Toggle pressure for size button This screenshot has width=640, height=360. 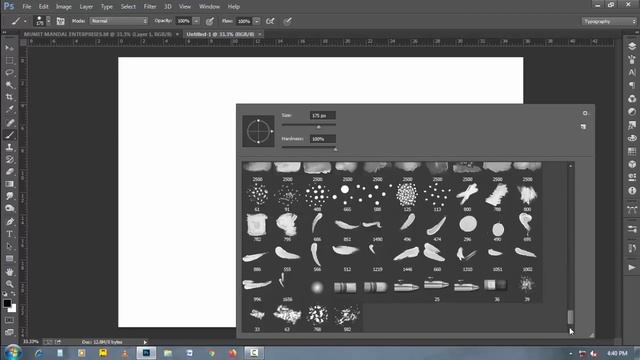tap(287, 21)
